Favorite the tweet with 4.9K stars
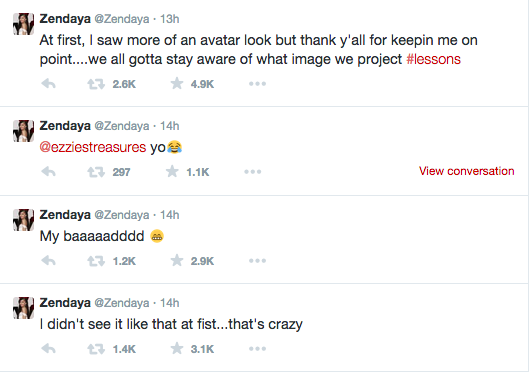The width and height of the screenshot is (529, 372). [x=177, y=83]
